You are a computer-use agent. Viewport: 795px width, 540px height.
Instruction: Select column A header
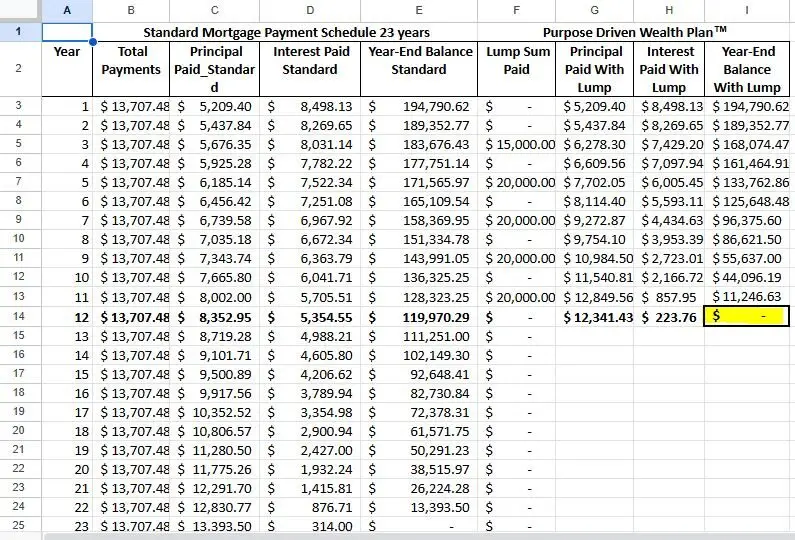67,10
